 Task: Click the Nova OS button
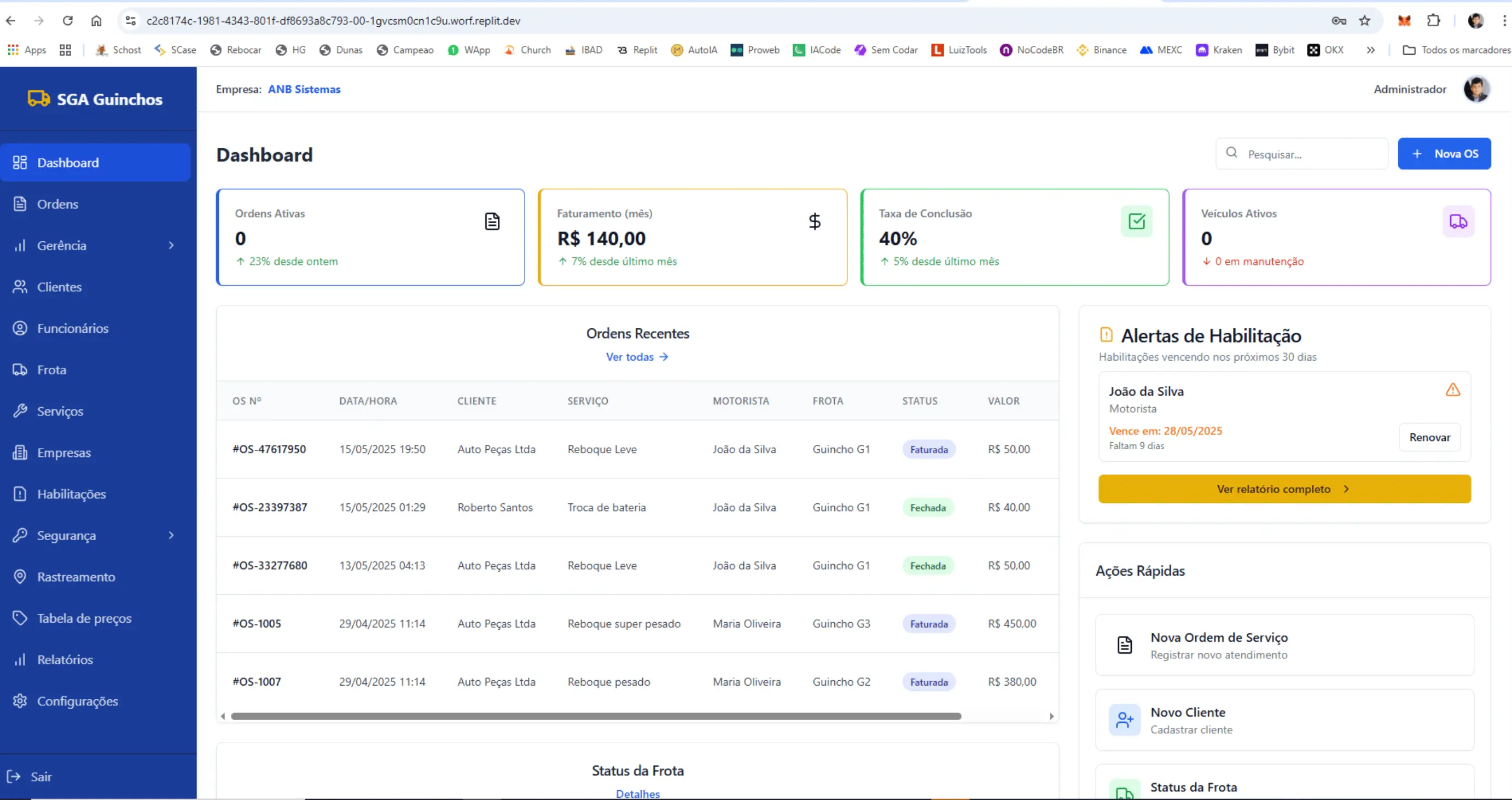tap(1444, 154)
